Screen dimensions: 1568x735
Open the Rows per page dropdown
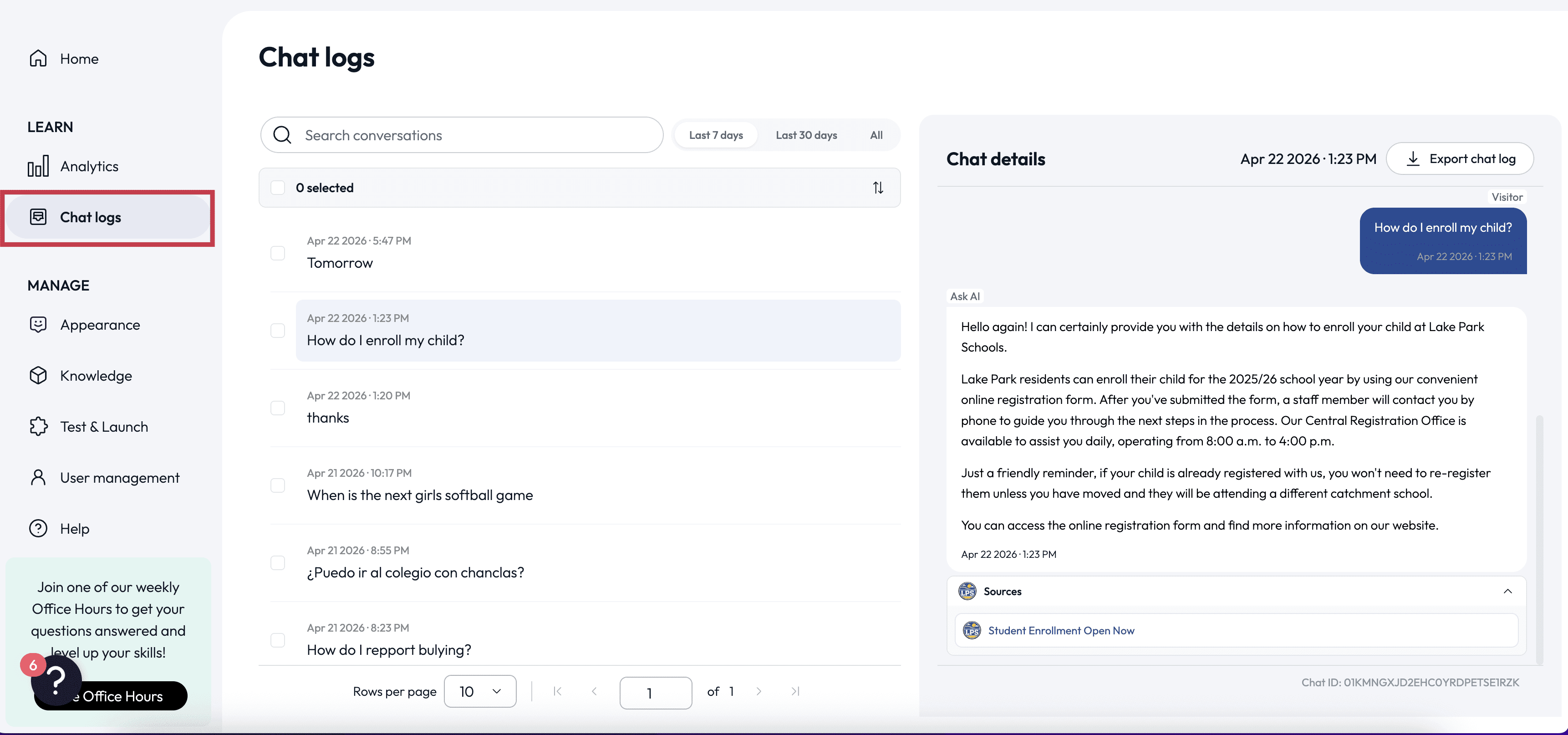pyautogui.click(x=480, y=691)
